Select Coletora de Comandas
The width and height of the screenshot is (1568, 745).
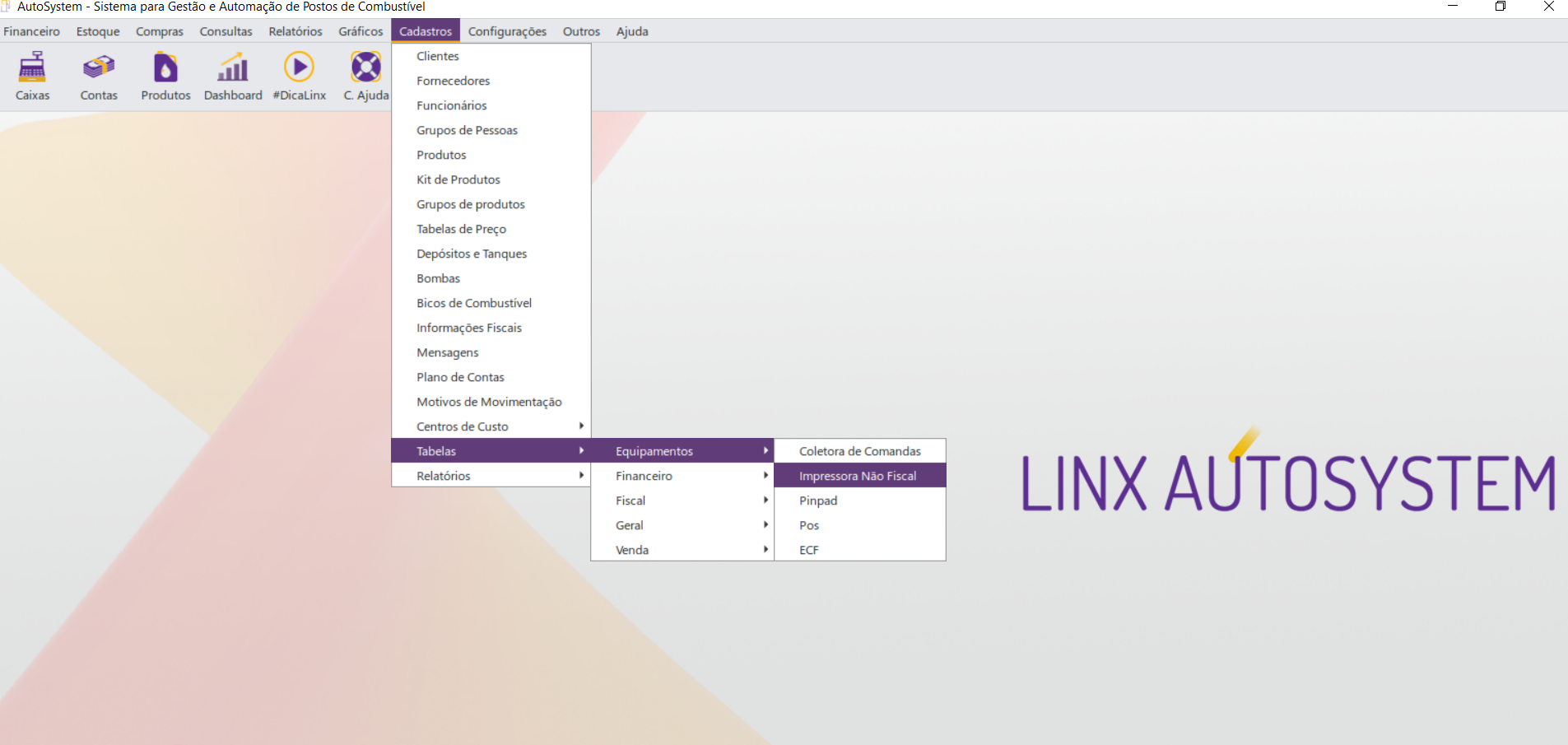(858, 450)
